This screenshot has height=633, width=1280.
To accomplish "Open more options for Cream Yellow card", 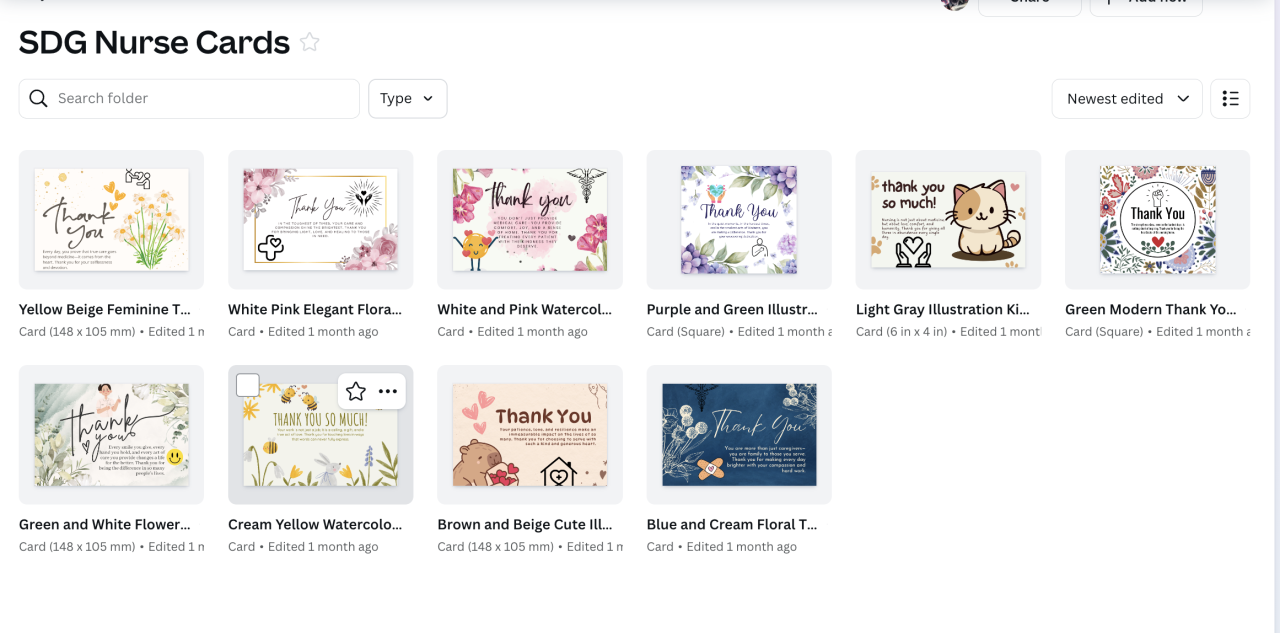I will [388, 391].
